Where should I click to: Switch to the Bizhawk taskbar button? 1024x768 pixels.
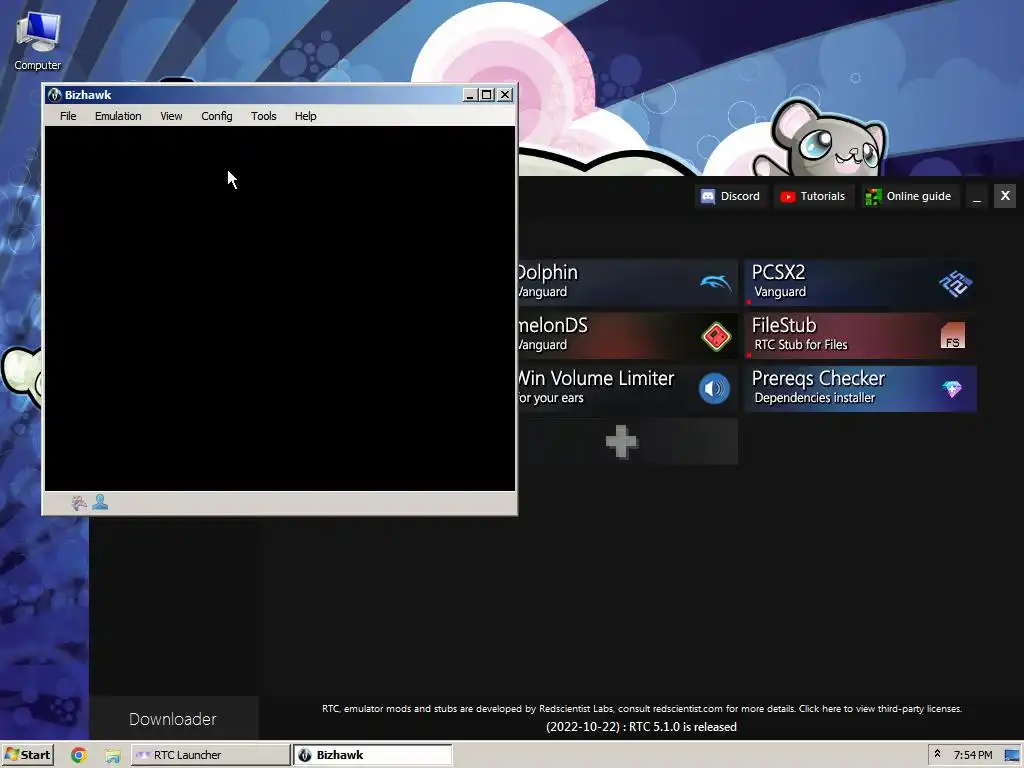pyautogui.click(x=372, y=755)
